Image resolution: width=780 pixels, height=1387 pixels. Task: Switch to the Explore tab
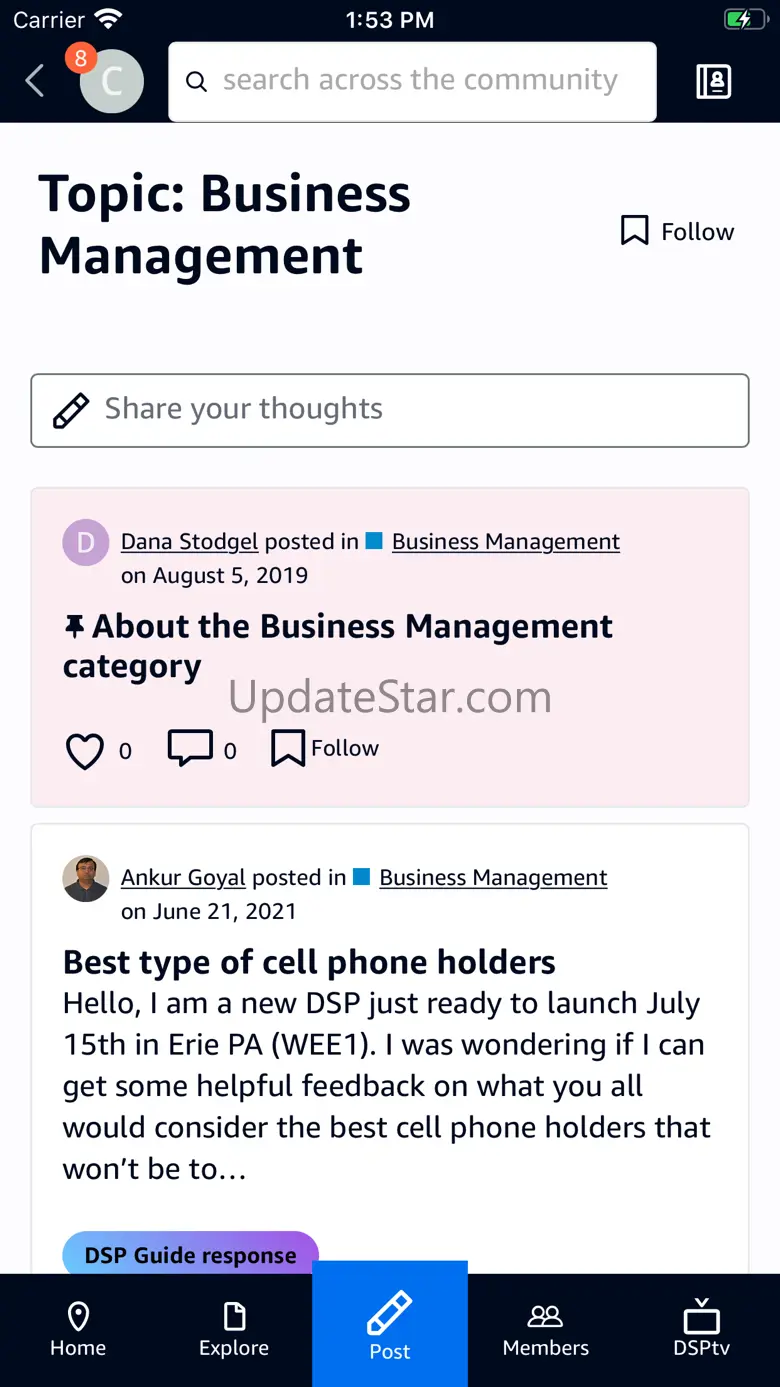click(x=234, y=1329)
